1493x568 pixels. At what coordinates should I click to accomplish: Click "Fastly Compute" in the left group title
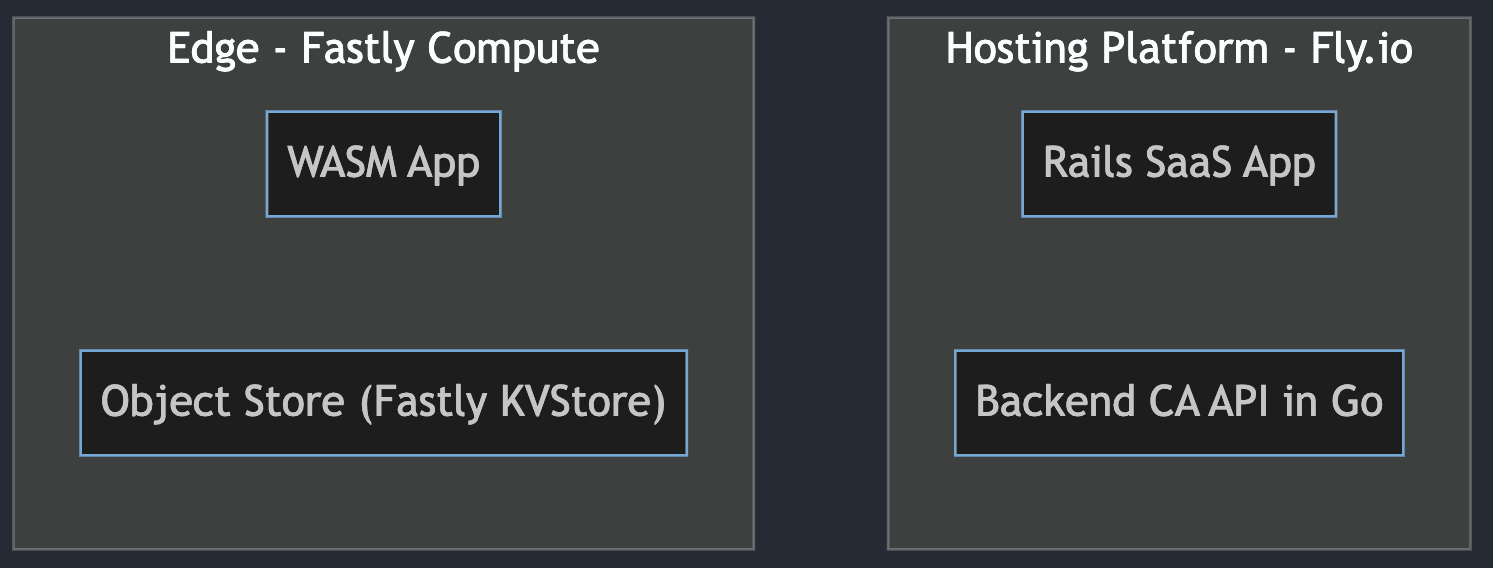click(450, 48)
